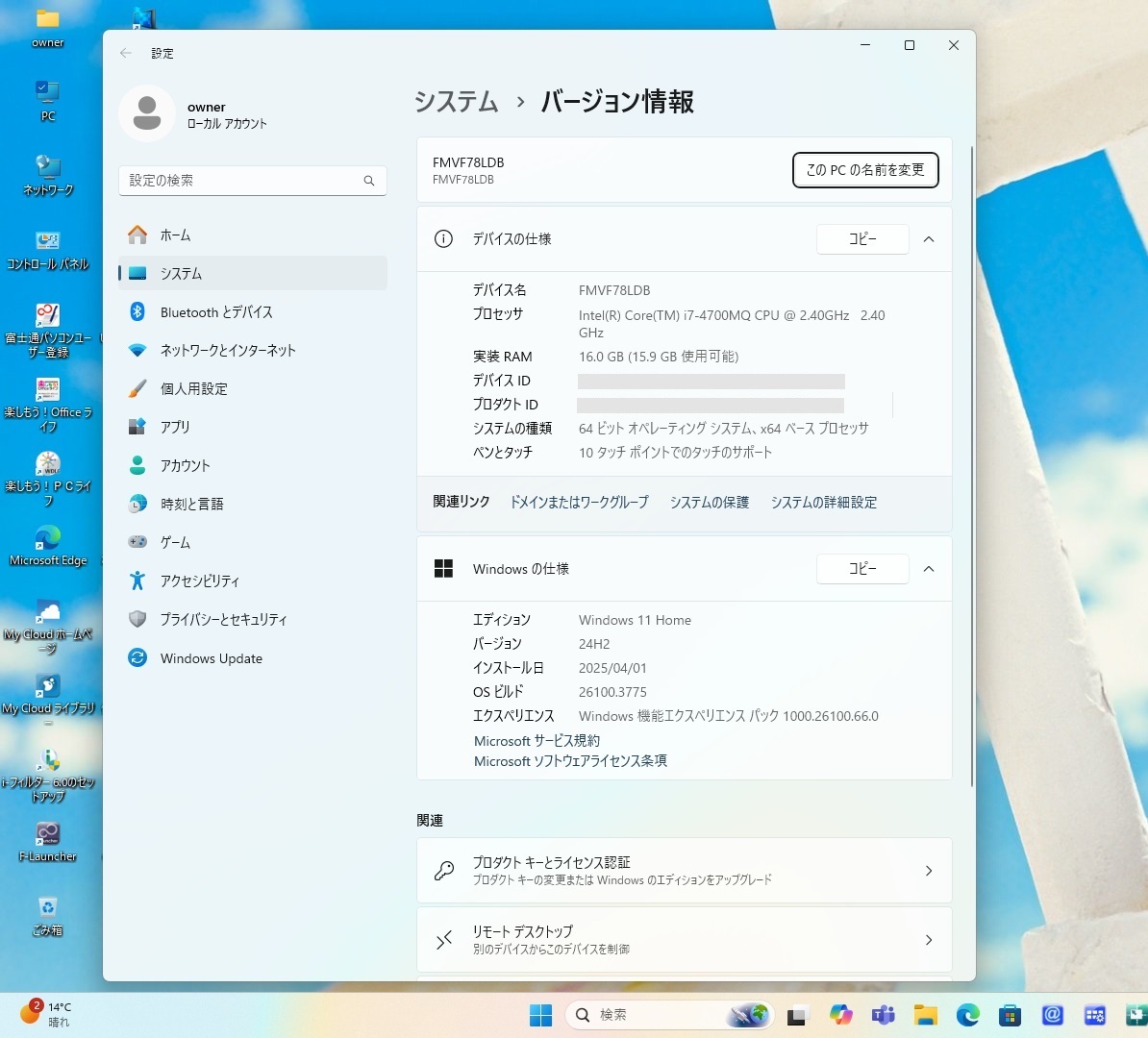
Task: Open リモート デスクトップ row
Action: (x=685, y=940)
